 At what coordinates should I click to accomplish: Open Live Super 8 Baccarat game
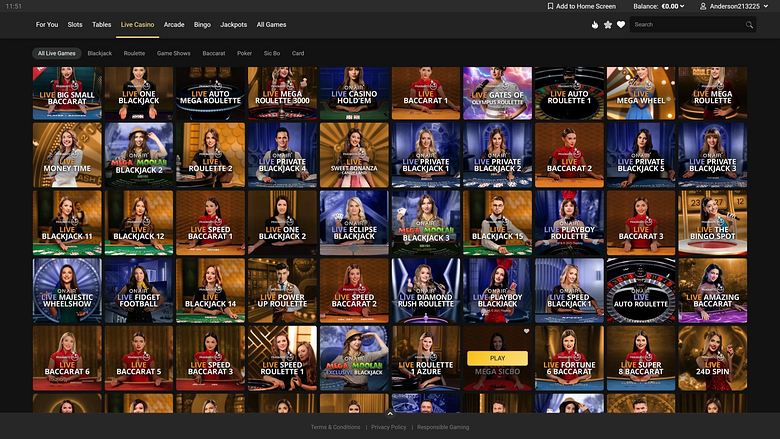click(641, 358)
